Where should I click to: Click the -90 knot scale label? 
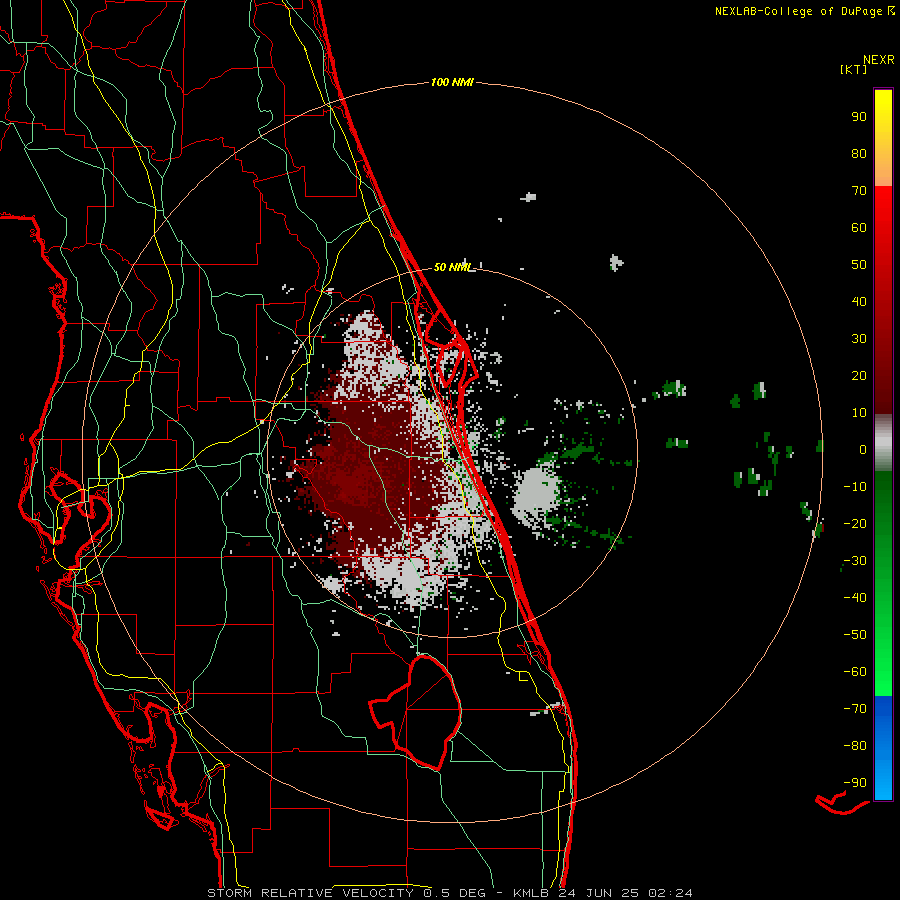[x=855, y=782]
